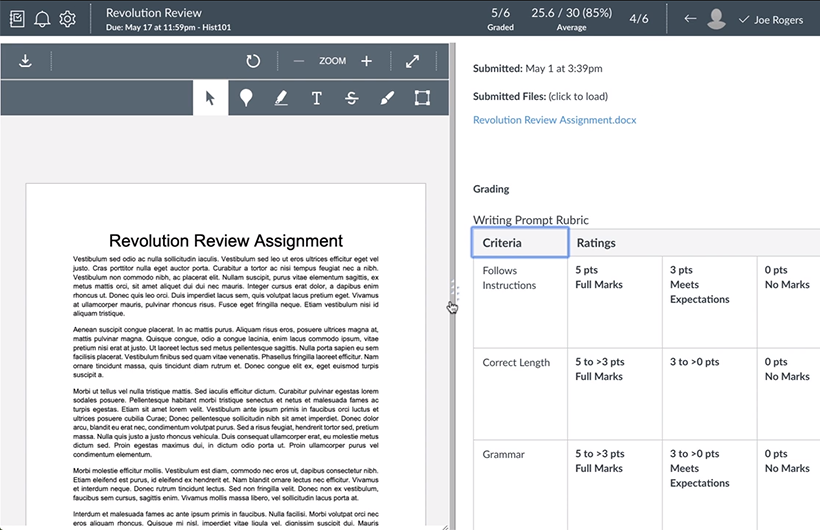Select the highlight annotation tool
Image resolution: width=820 pixels, height=530 pixels.
click(x=281, y=98)
